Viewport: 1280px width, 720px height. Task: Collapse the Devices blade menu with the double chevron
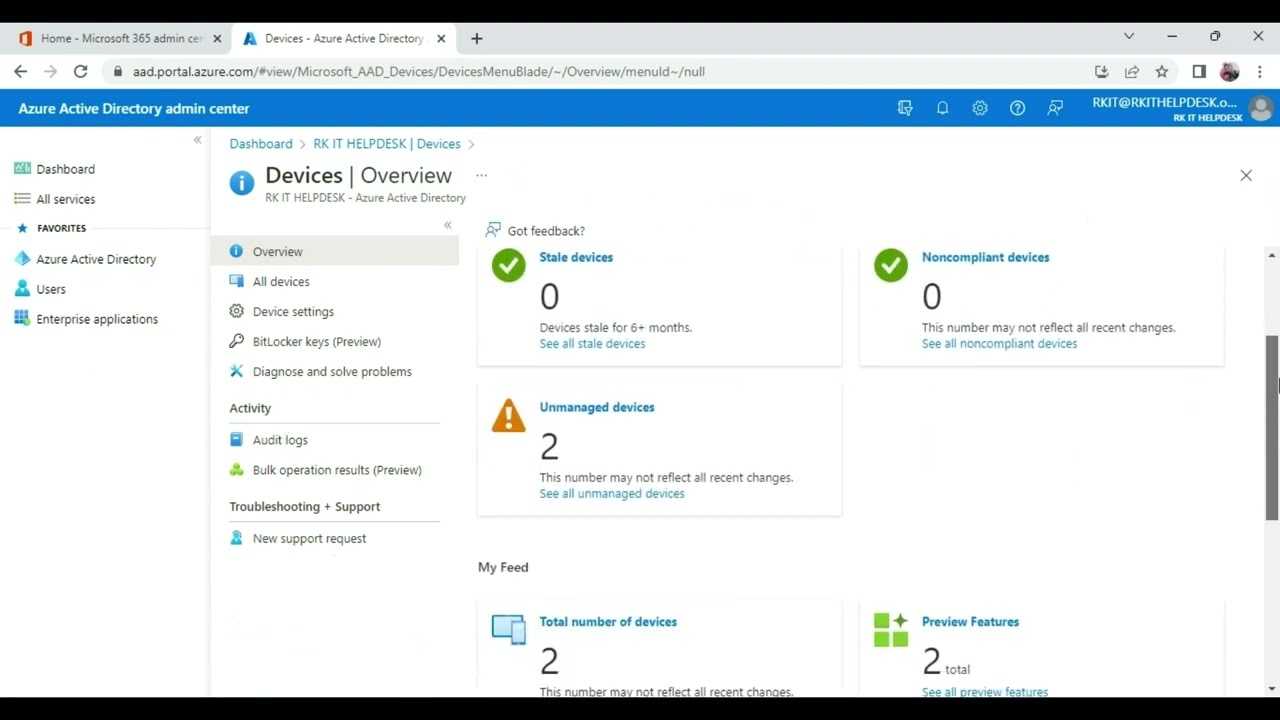click(447, 225)
